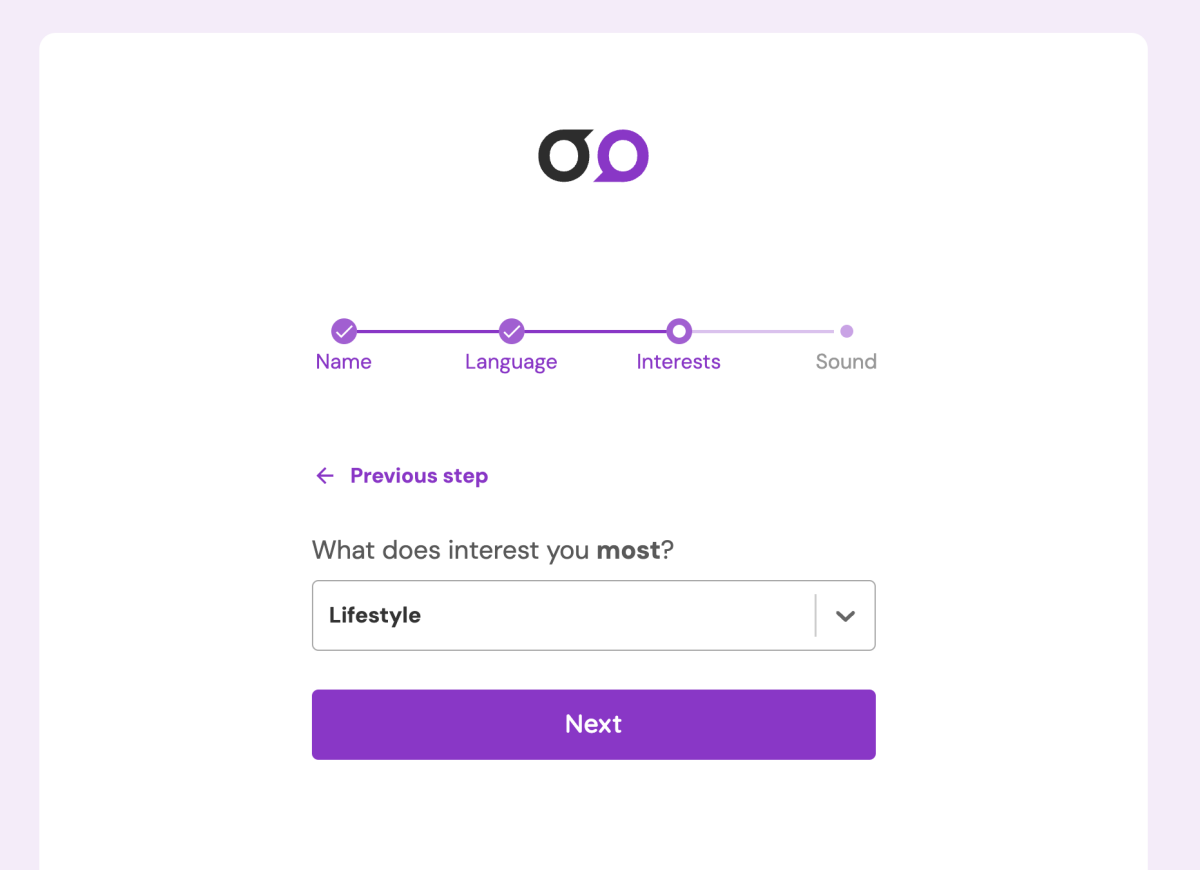The width and height of the screenshot is (1200, 870).
Task: Go to the Name step label
Action: 344,362
